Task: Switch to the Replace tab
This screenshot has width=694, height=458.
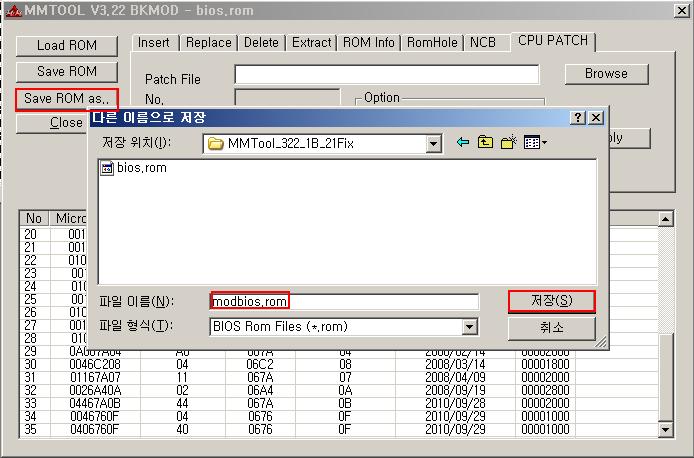Action: (208, 42)
